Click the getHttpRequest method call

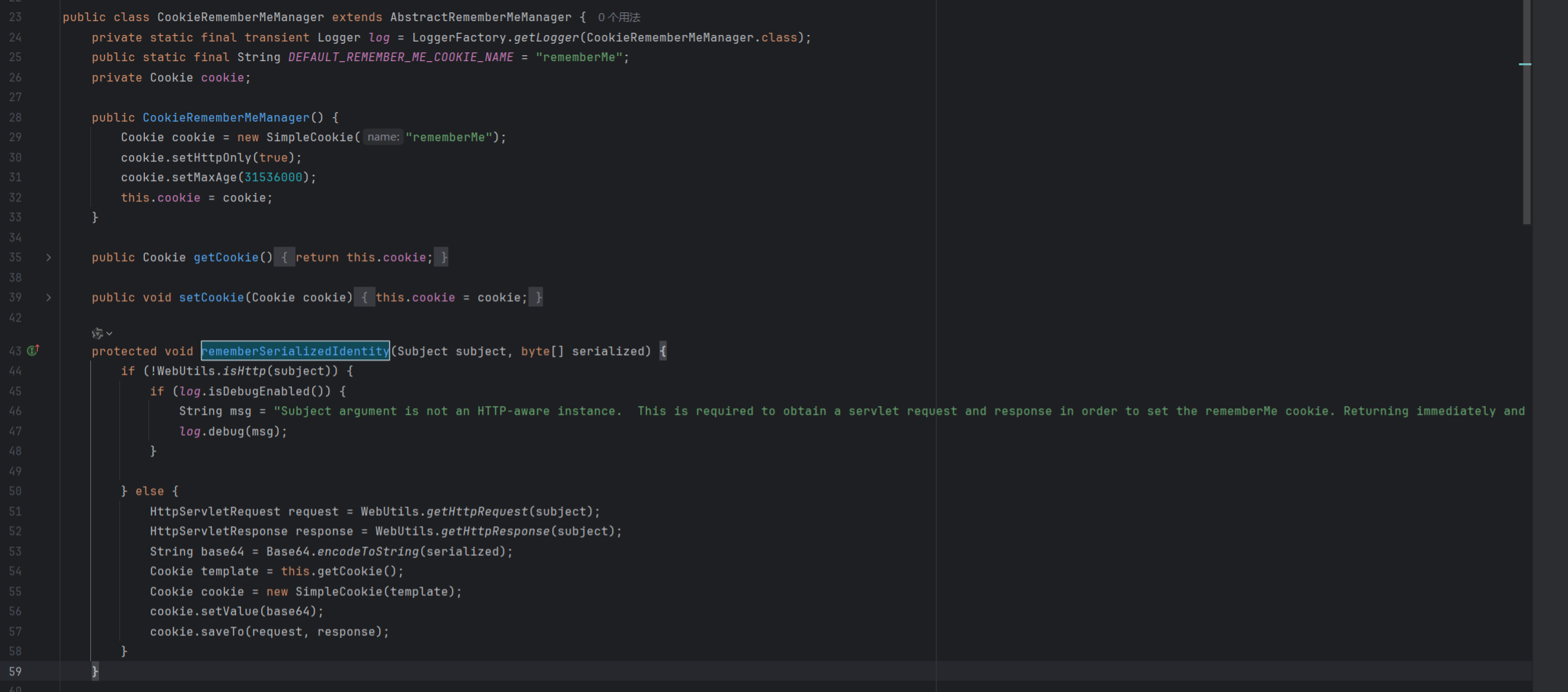[477, 512]
